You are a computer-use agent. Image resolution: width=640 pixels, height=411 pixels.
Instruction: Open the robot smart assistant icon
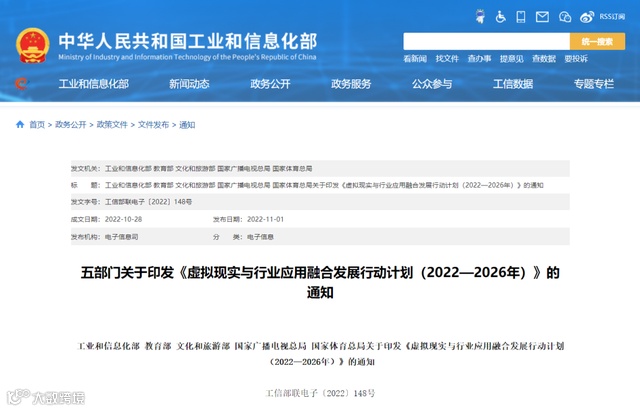pyautogui.click(x=480, y=17)
